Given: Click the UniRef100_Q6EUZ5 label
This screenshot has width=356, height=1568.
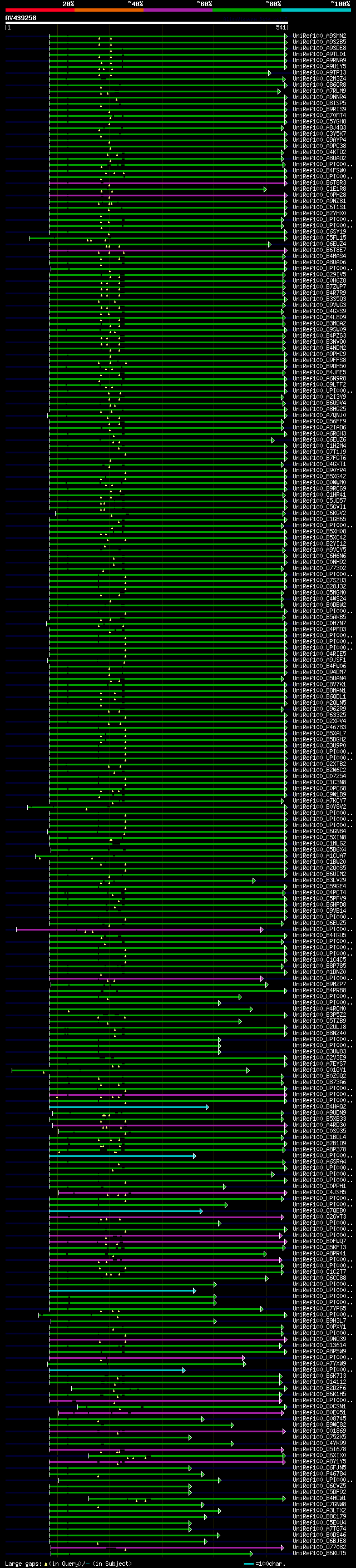Looking at the screenshot, I should click(319, 923).
